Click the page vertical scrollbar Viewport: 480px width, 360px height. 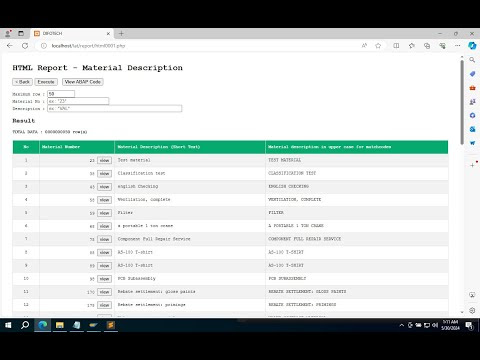[x=462, y=102]
